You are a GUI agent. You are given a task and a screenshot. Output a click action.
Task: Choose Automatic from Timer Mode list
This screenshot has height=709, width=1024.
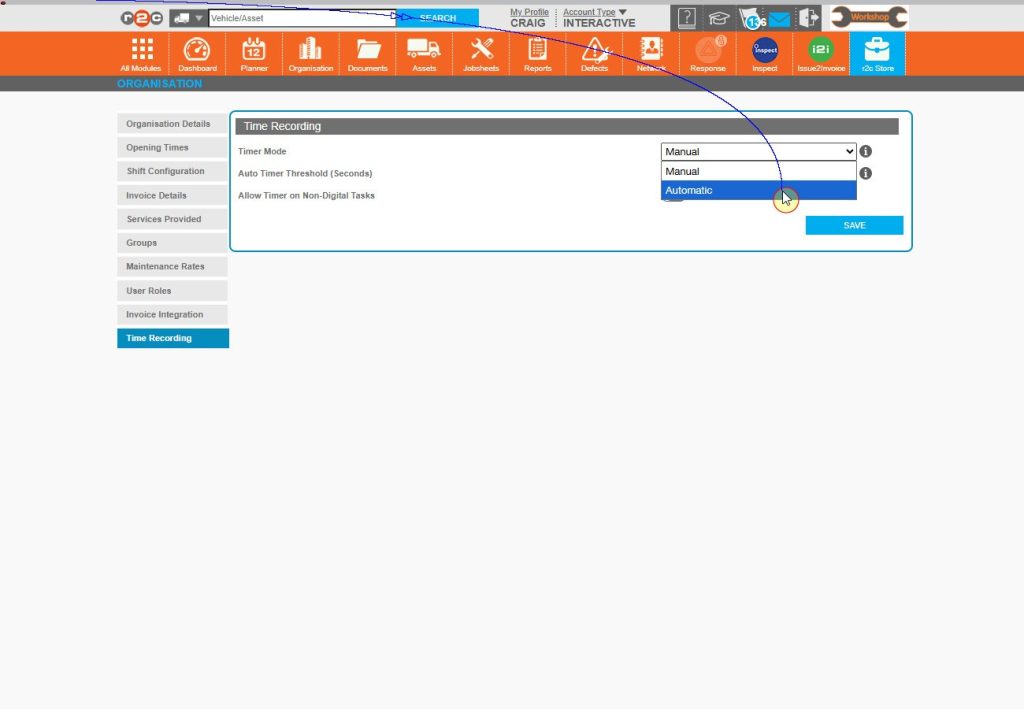pos(758,190)
